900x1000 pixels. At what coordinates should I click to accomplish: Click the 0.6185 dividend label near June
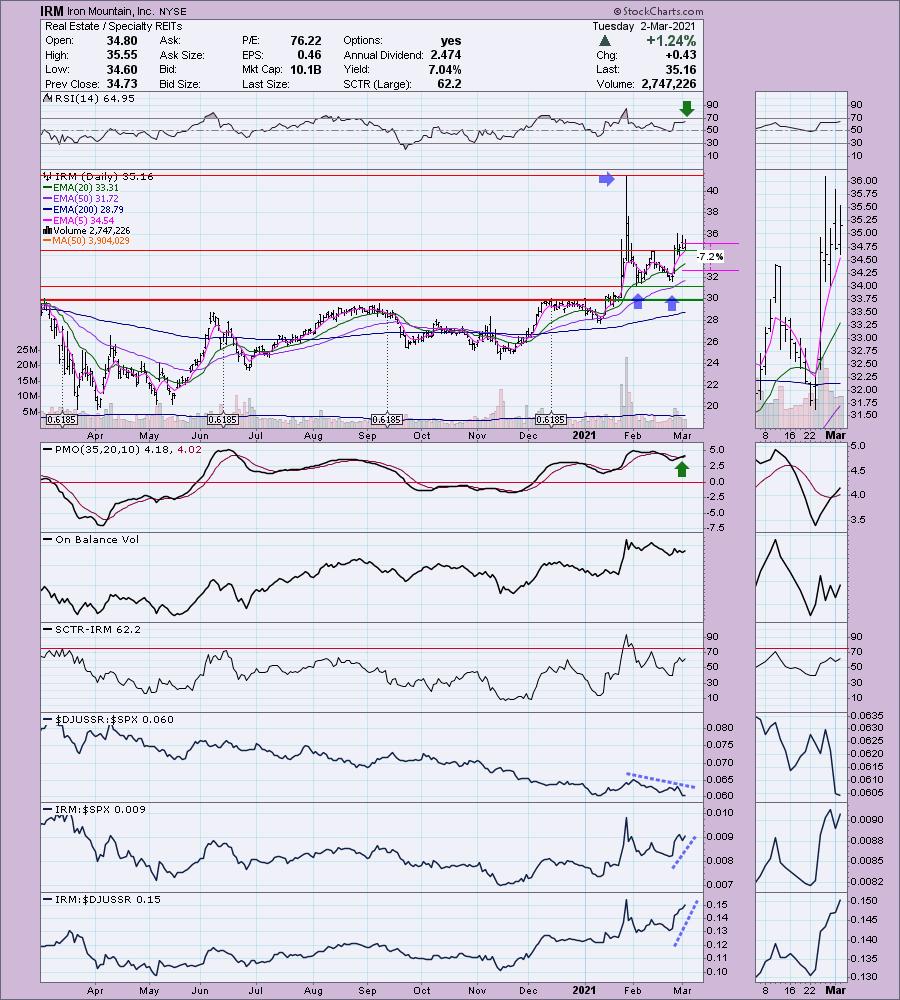(x=223, y=420)
